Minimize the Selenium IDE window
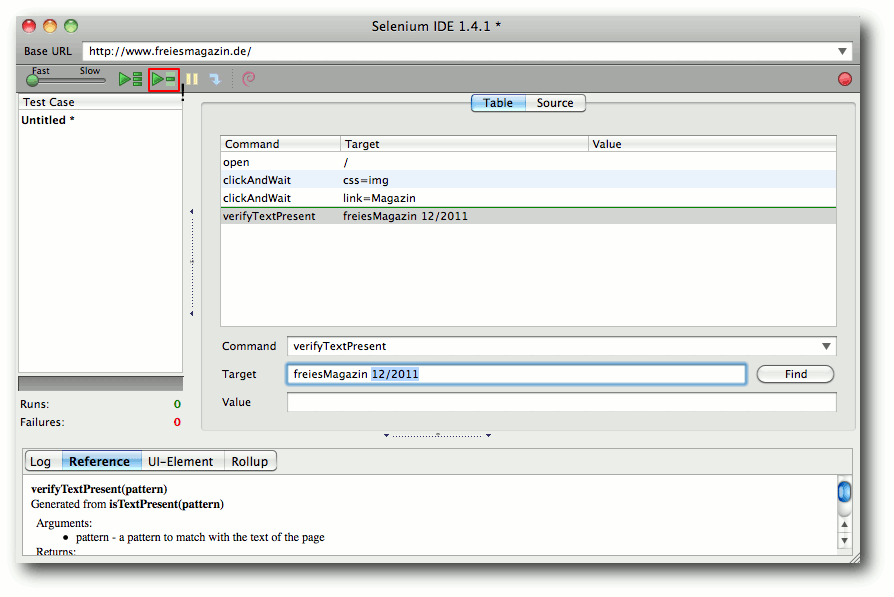Viewport: 894px width, 597px height. (50, 26)
